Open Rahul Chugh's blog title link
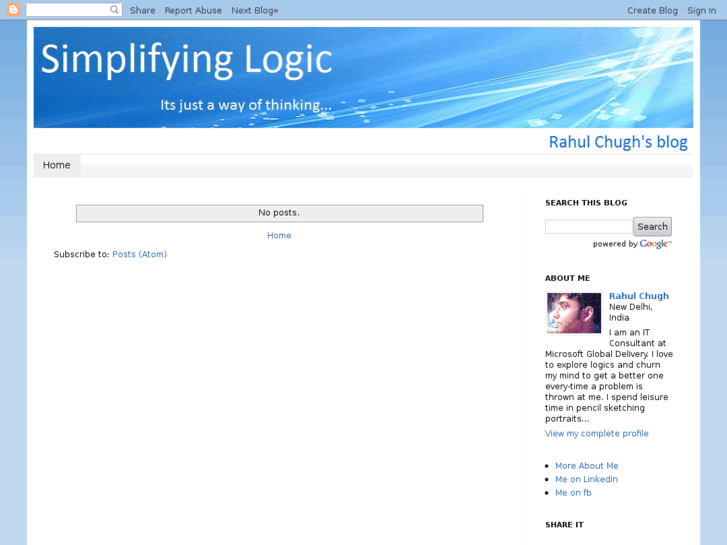The image size is (727, 545). [618, 142]
